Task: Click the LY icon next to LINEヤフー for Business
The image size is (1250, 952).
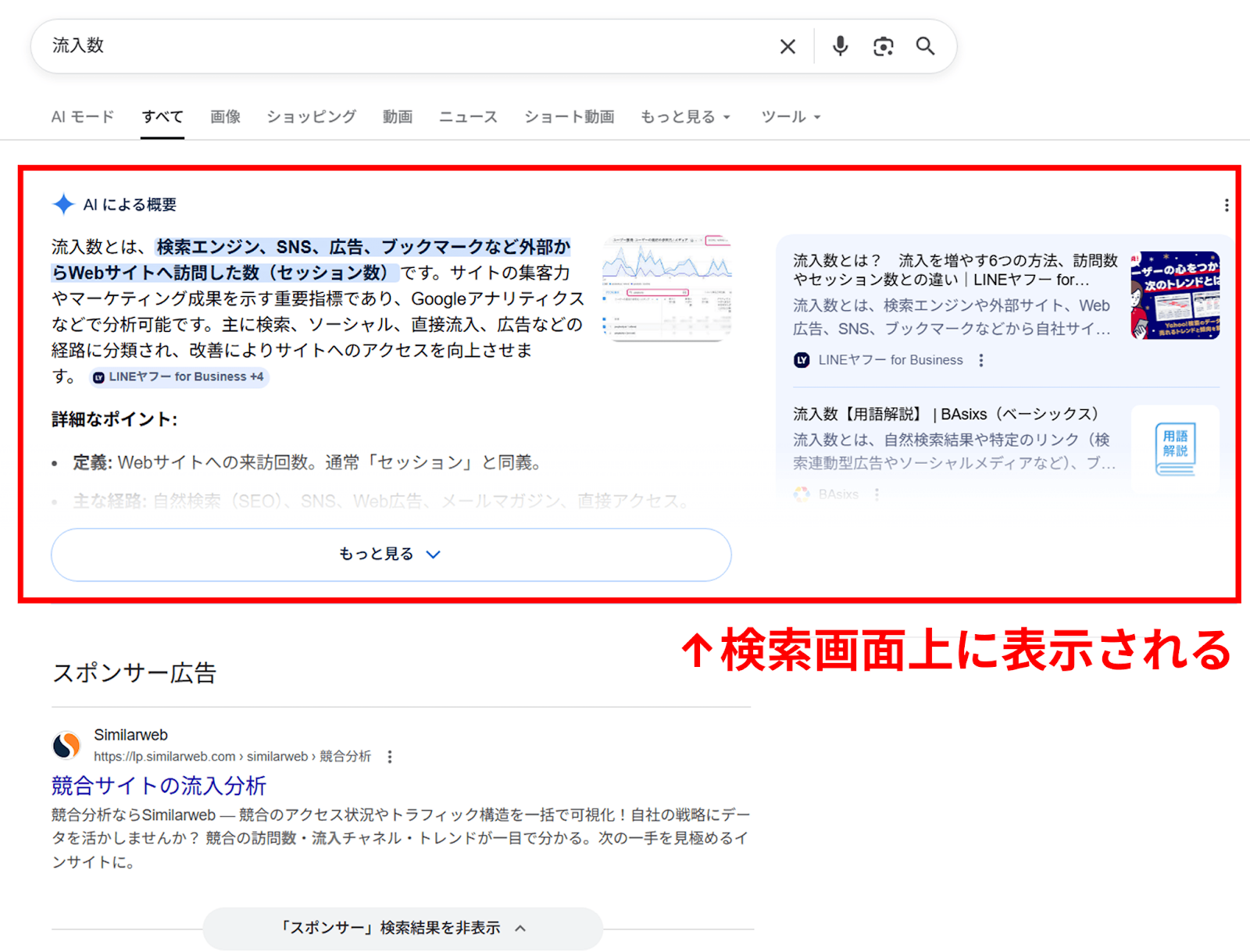Action: point(800,360)
